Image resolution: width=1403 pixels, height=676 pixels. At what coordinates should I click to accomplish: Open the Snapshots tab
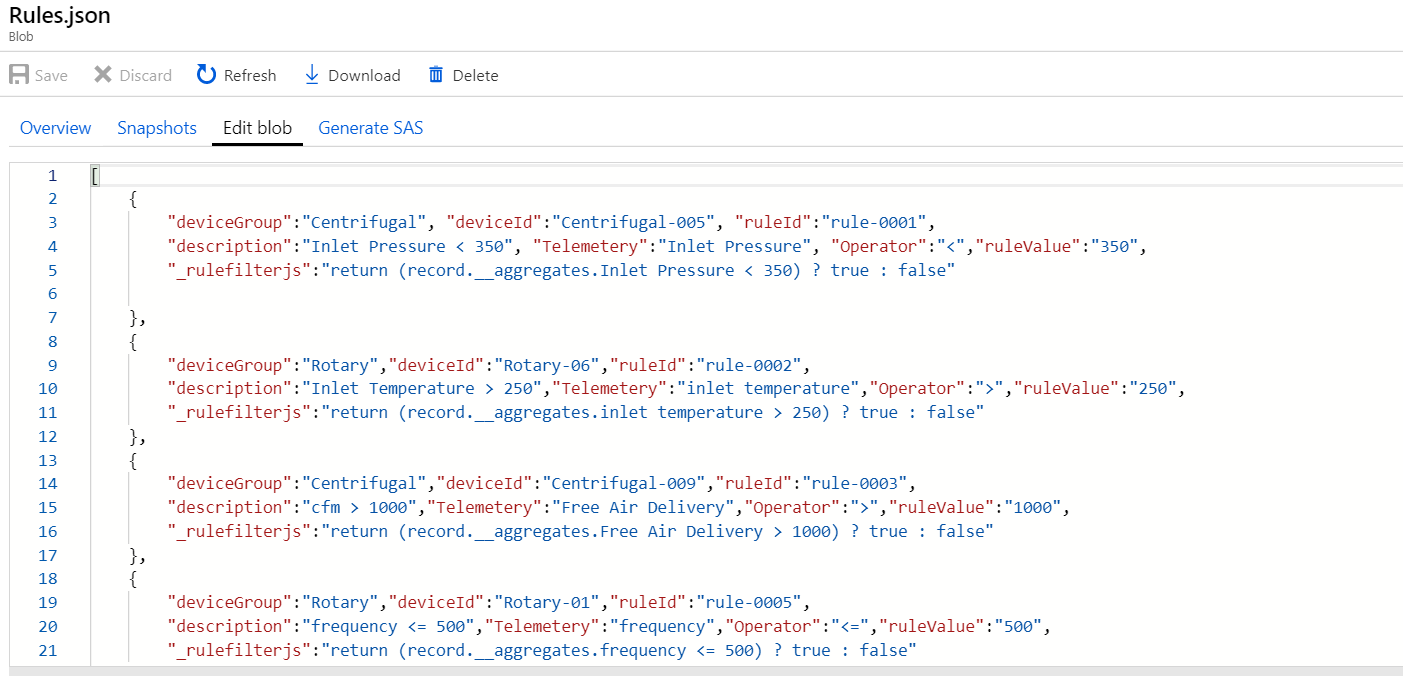(x=157, y=128)
